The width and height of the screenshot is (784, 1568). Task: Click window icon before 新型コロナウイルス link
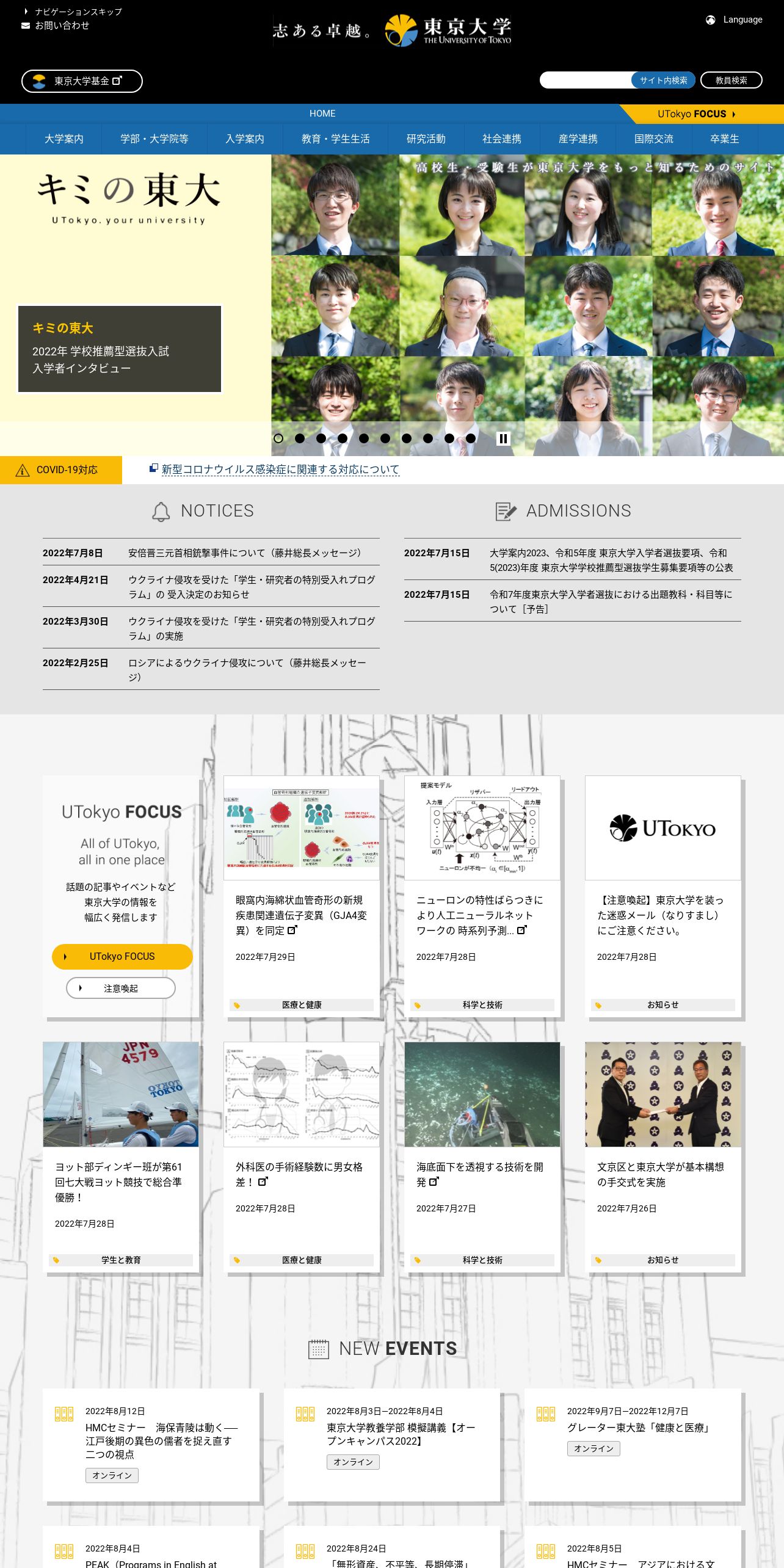tap(154, 468)
